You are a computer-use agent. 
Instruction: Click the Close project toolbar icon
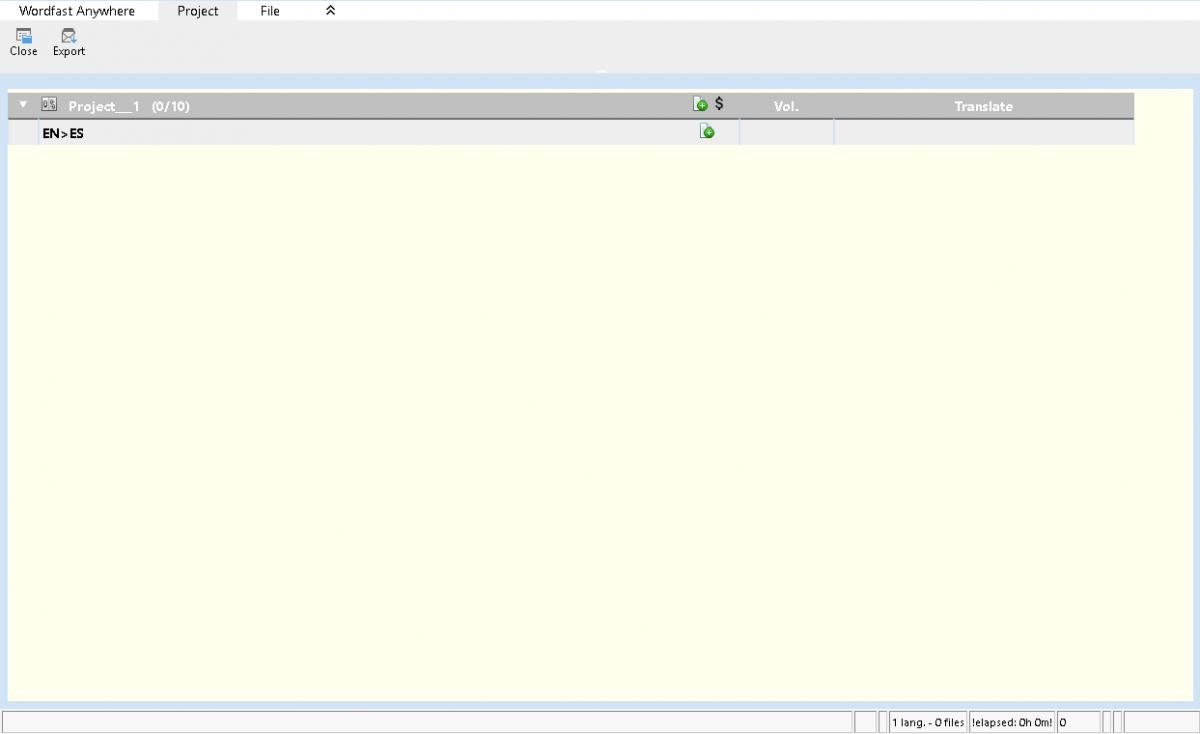[23, 42]
